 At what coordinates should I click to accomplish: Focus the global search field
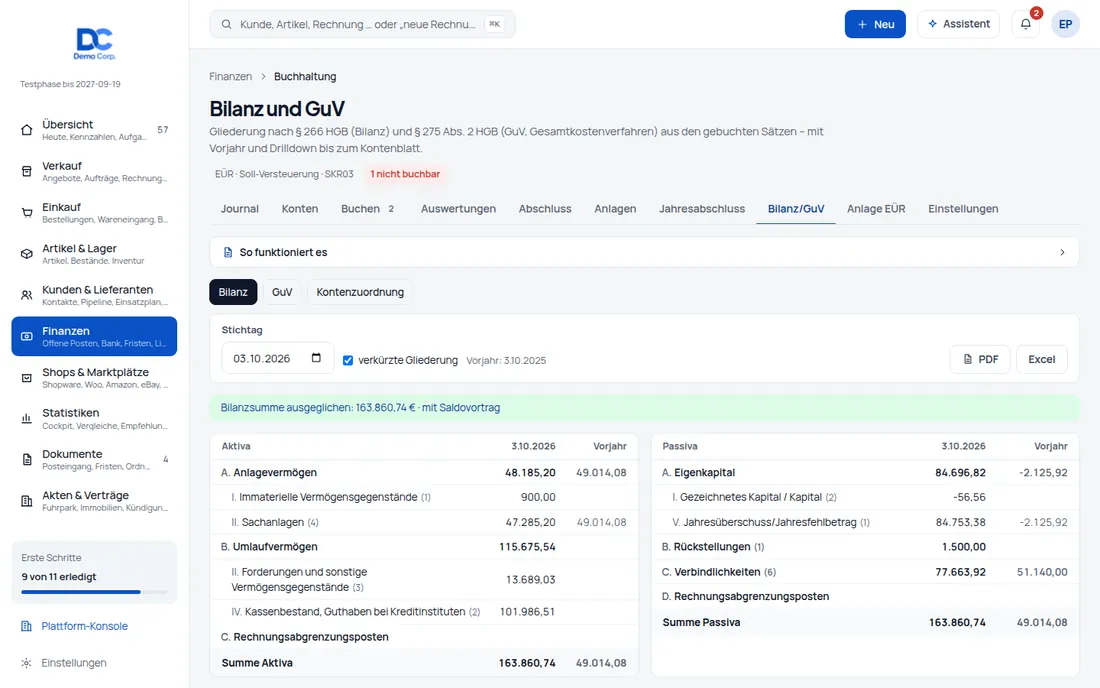[362, 24]
